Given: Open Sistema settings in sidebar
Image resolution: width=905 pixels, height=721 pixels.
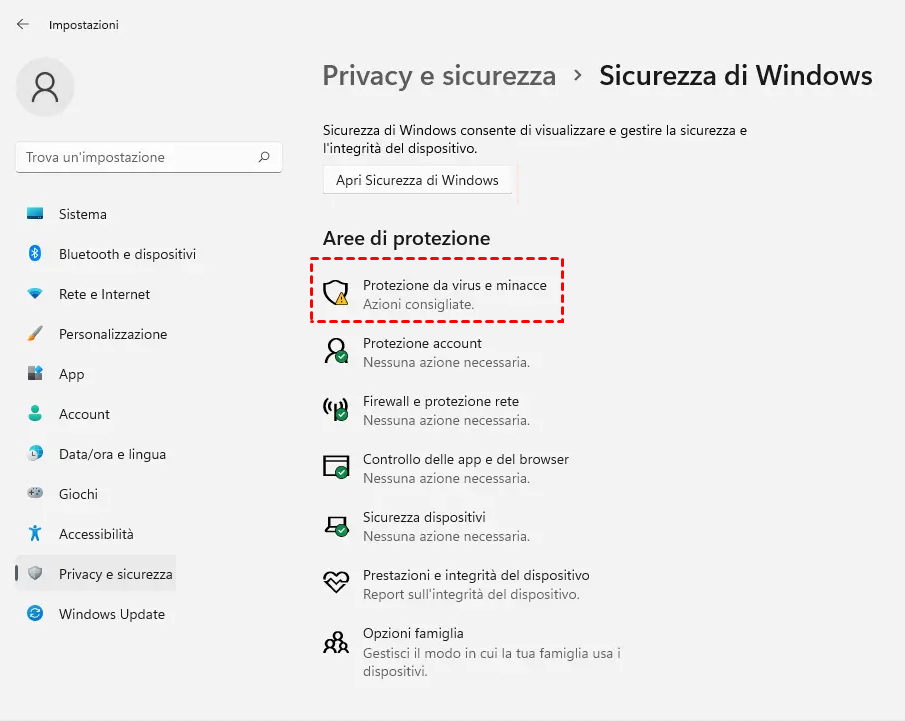Looking at the screenshot, I should tap(83, 214).
